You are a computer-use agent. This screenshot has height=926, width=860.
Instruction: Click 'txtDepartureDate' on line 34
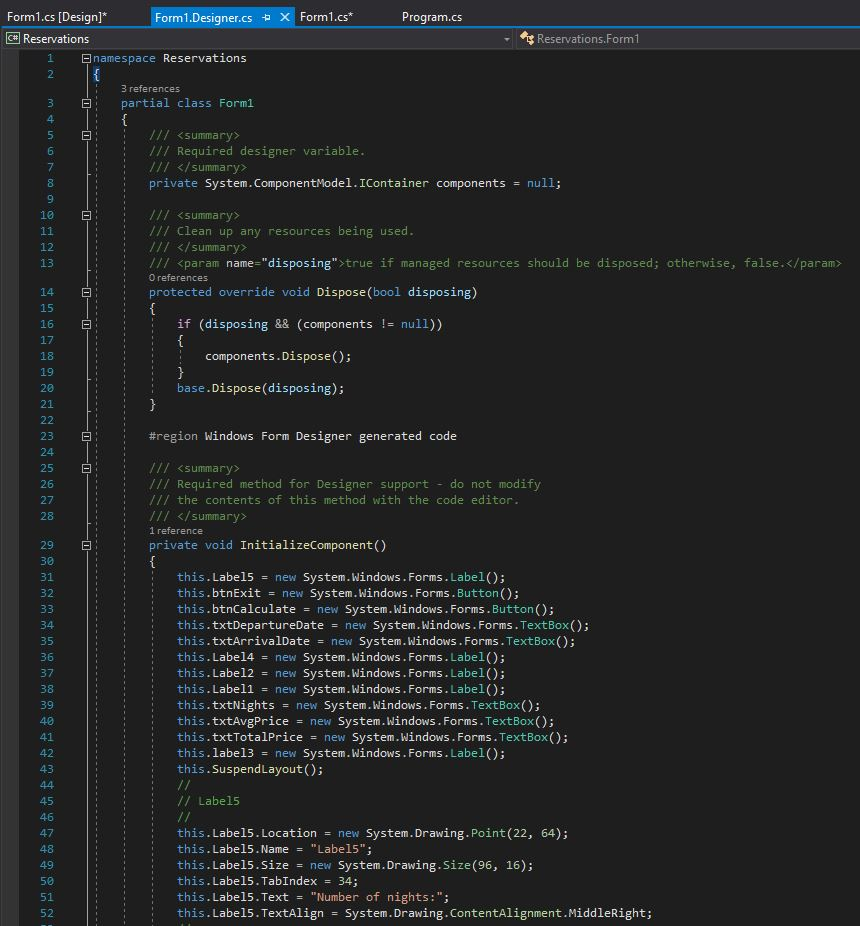[268, 625]
